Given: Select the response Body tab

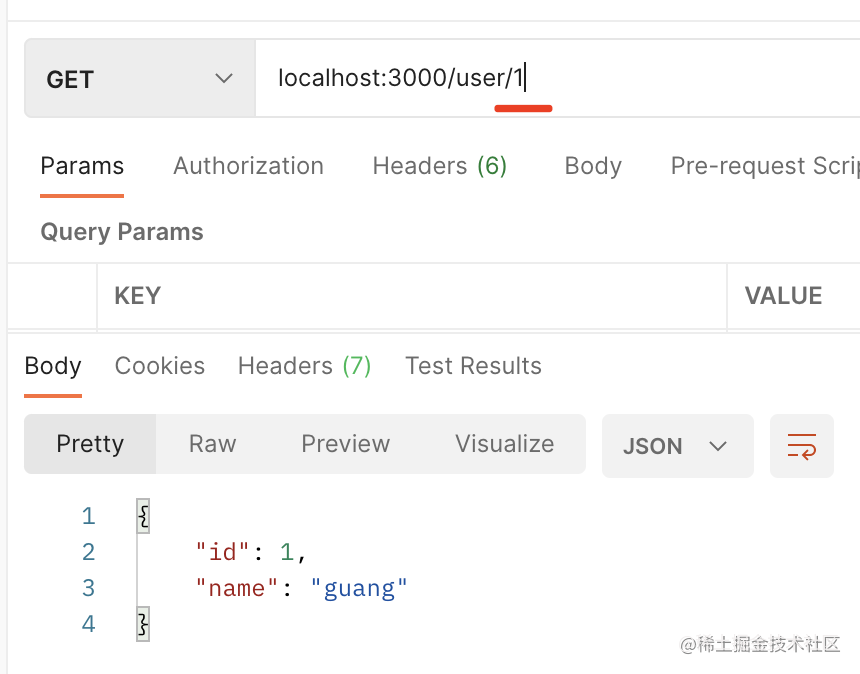Looking at the screenshot, I should 53,366.
